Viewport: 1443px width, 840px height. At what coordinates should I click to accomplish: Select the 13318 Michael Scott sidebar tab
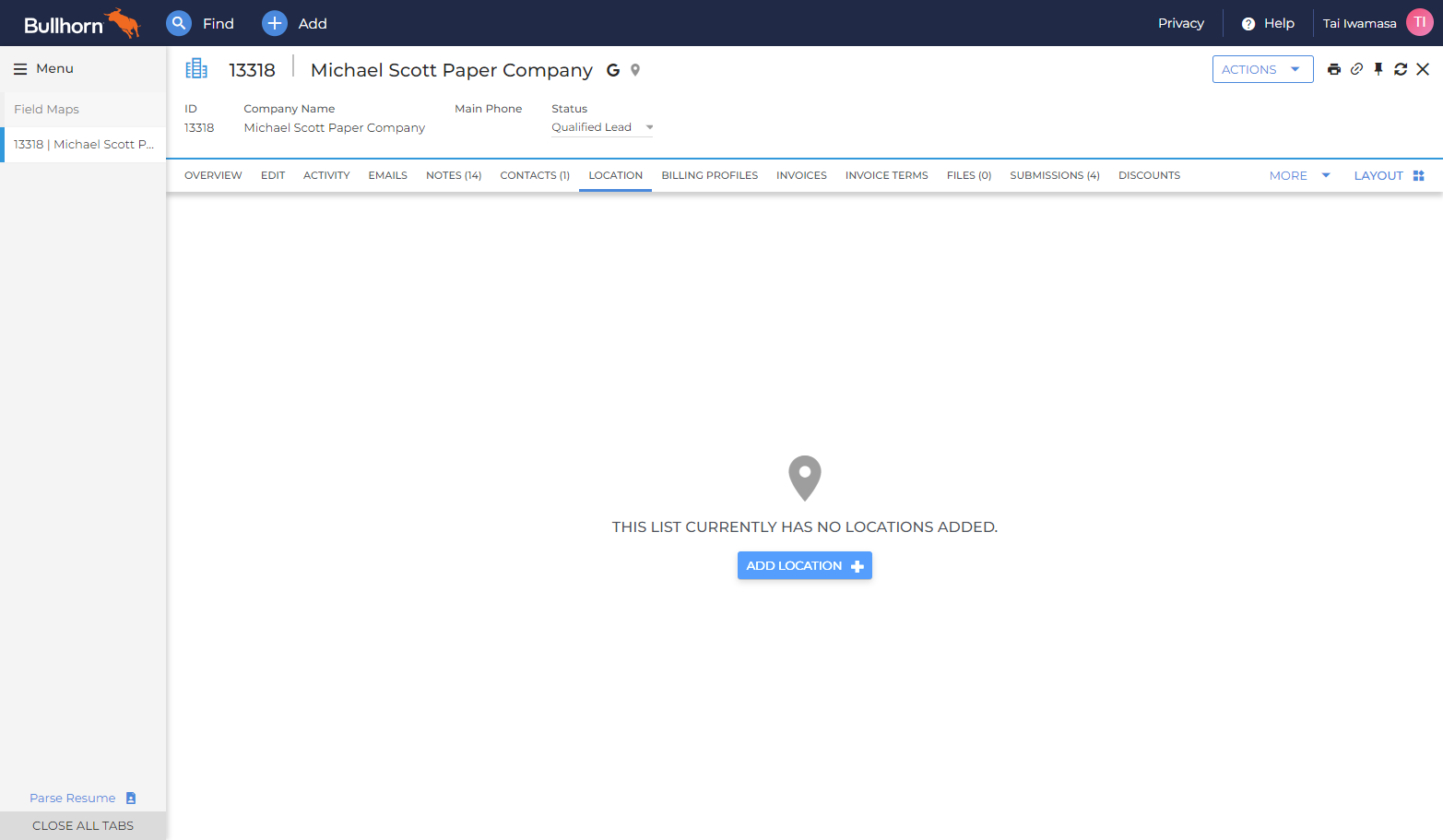83,145
